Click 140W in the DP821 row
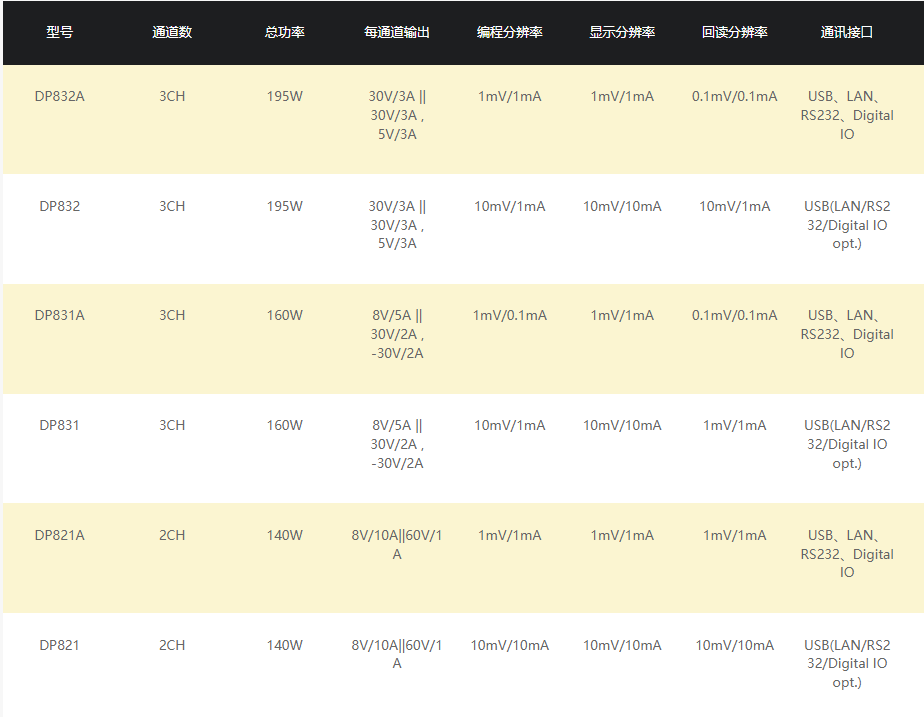The width and height of the screenshot is (924, 717). [x=285, y=645]
